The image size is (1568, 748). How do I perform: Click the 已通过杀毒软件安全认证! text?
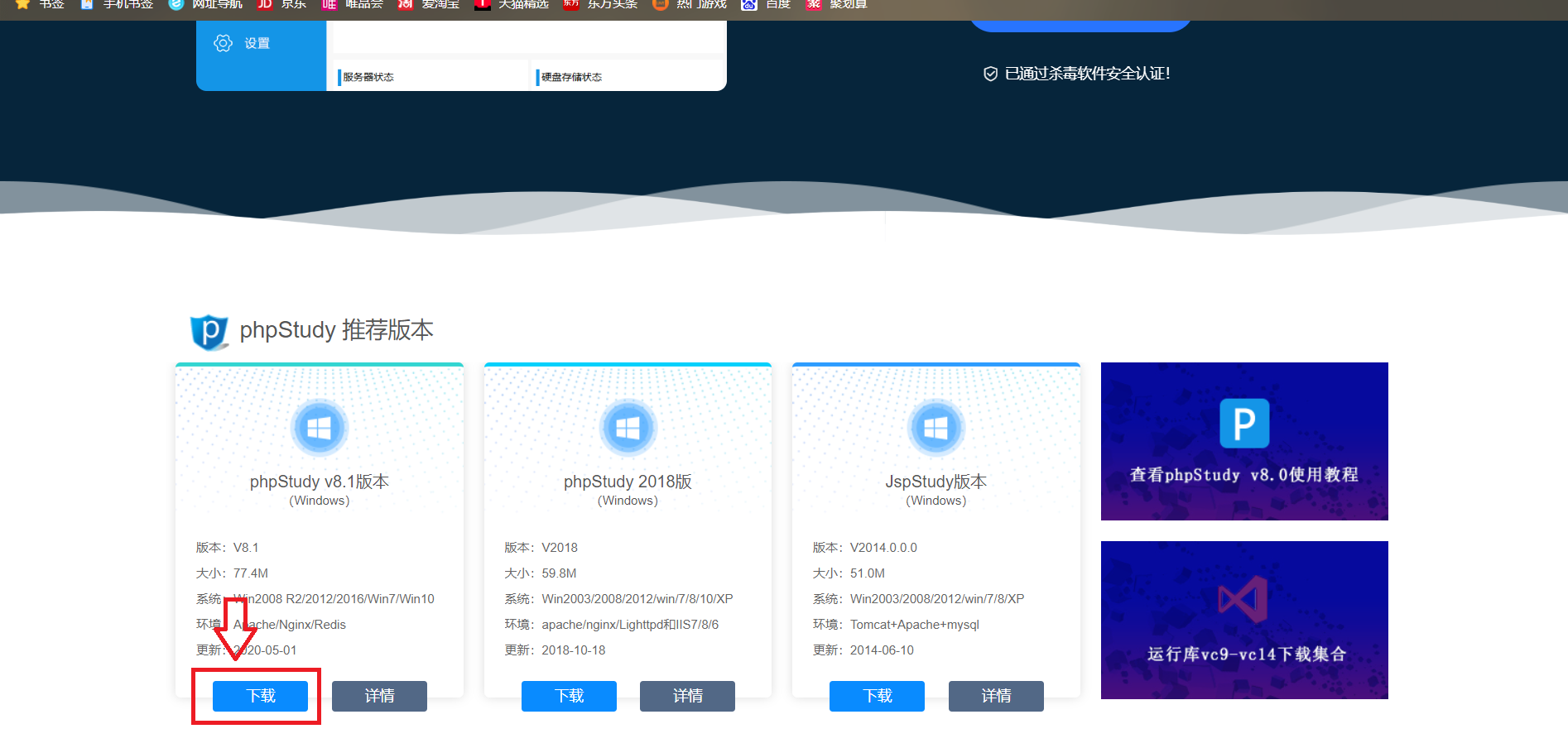click(1088, 74)
